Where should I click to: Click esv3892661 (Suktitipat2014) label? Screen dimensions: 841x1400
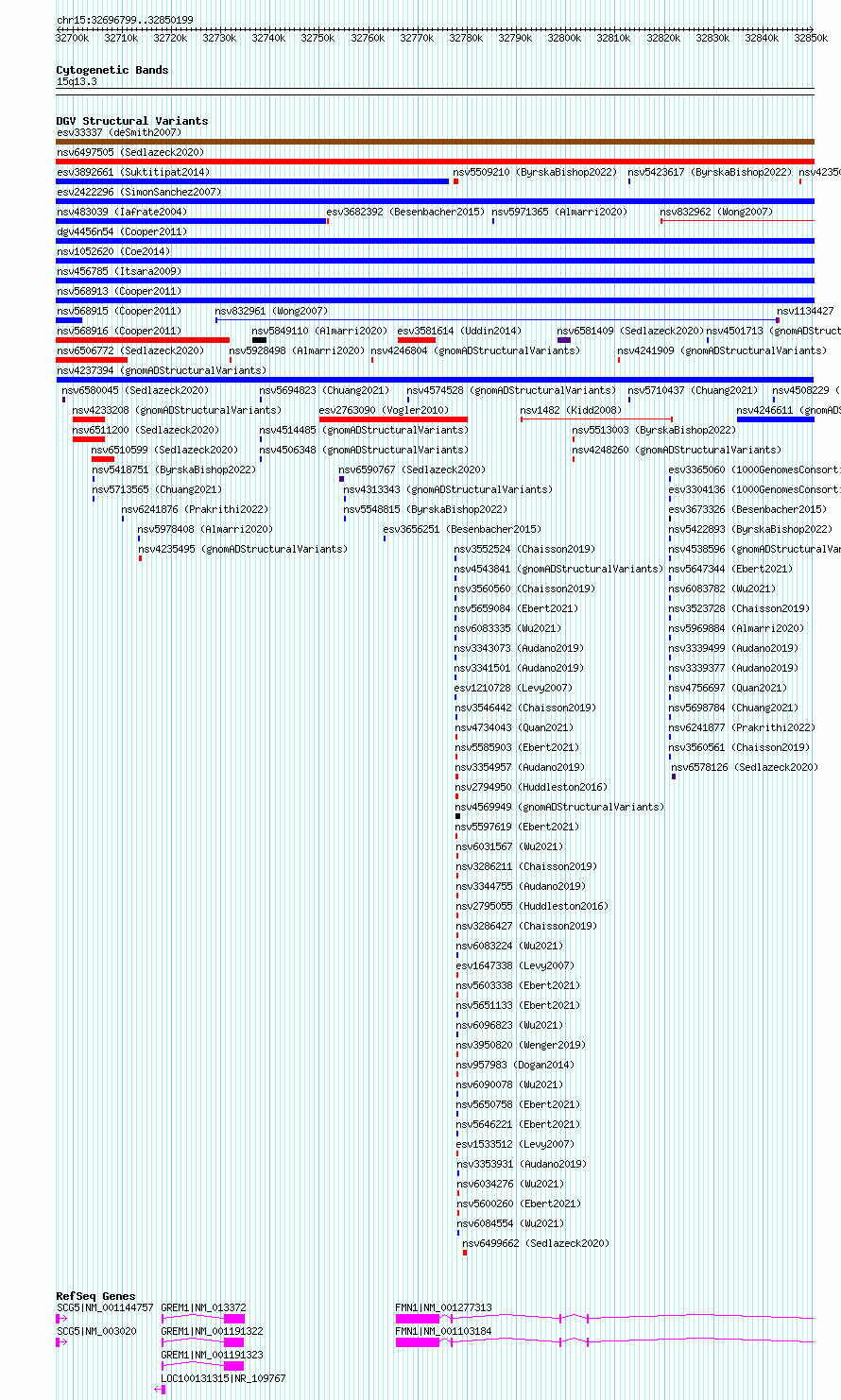[x=133, y=172]
